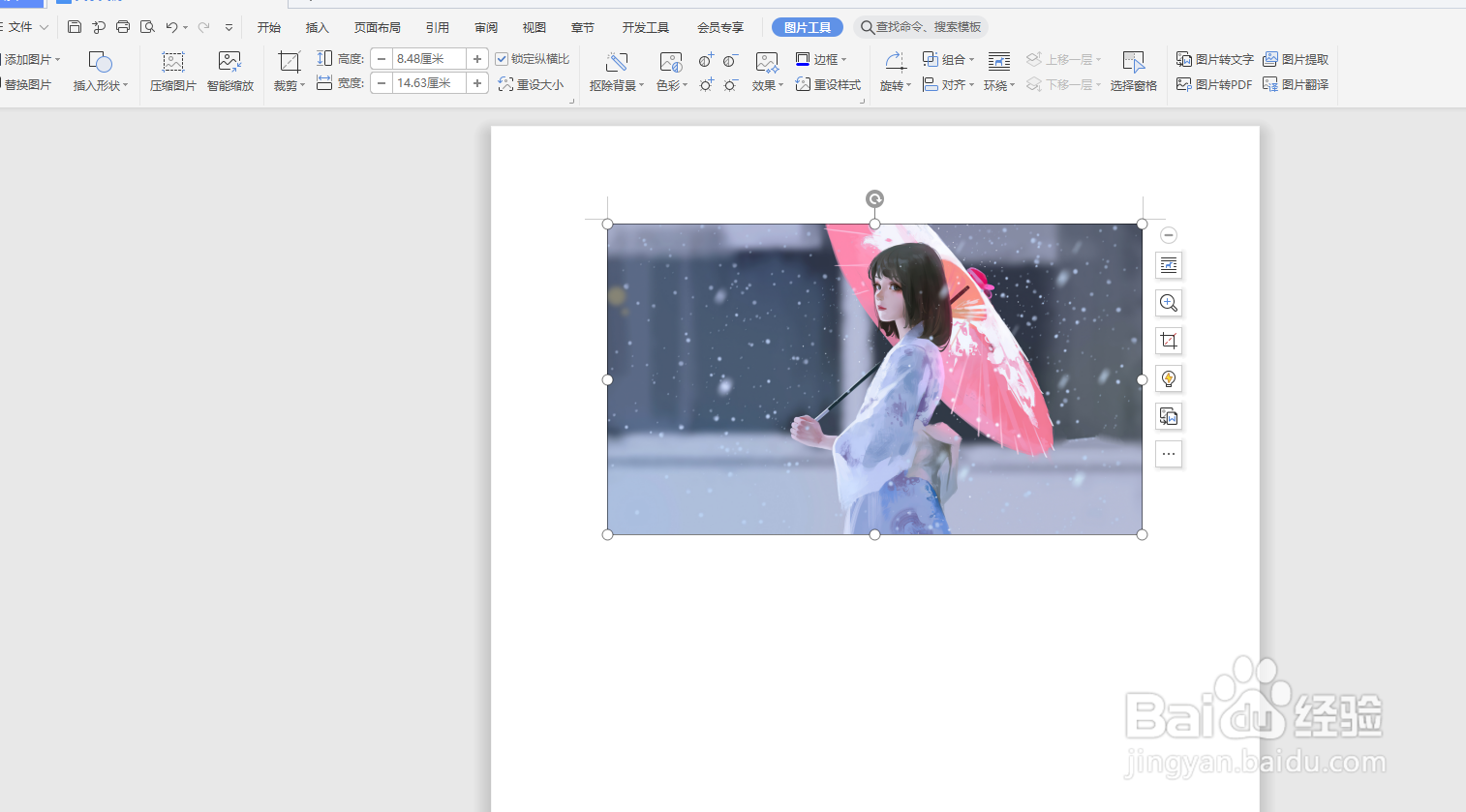1466x812 pixels.
Task: Open the Insert (插入) tab
Action: 318,27
